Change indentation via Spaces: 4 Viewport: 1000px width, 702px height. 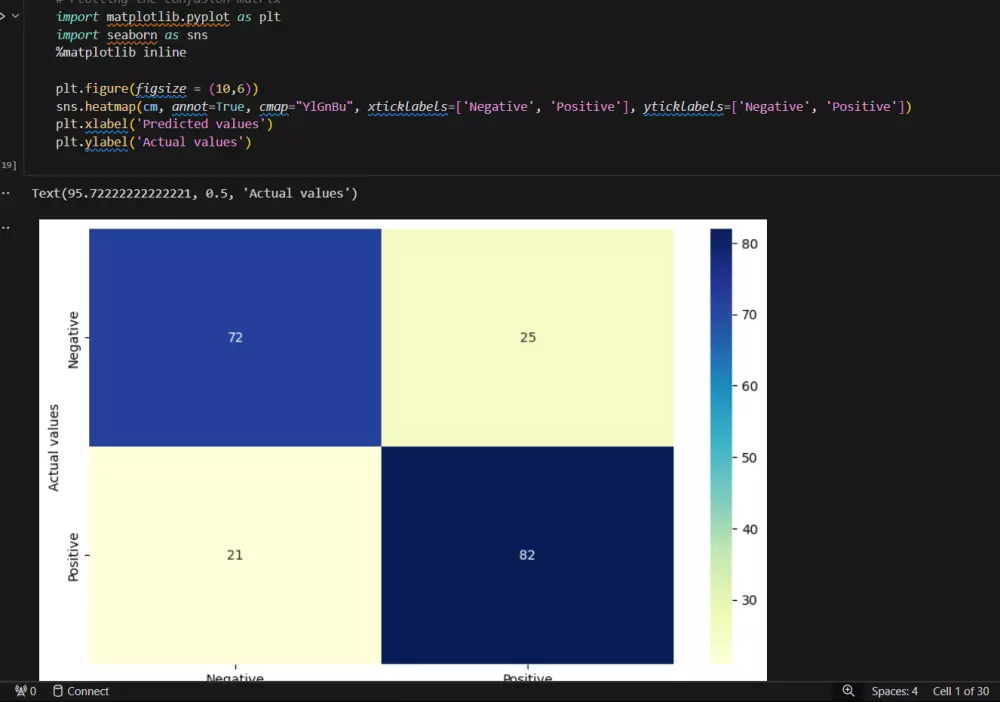pos(894,691)
